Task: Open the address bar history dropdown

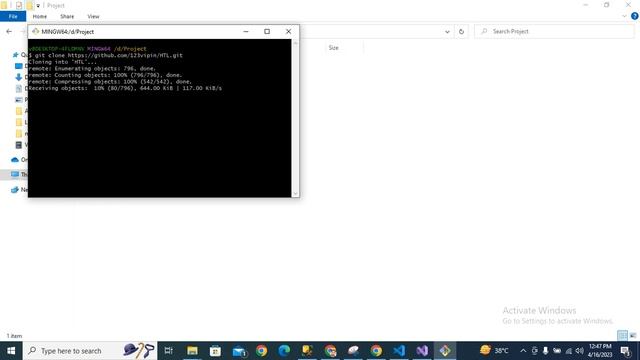Action: (x=447, y=31)
